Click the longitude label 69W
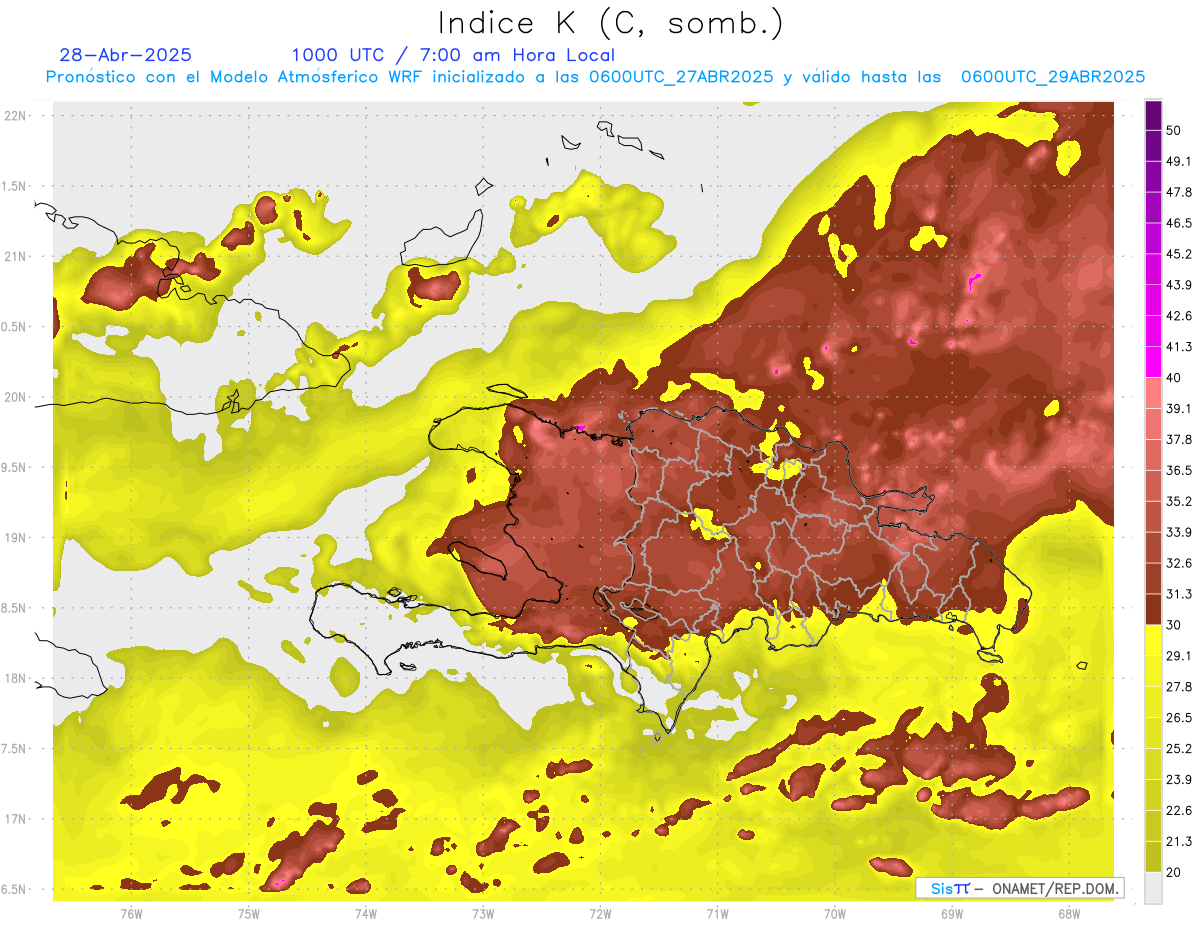 951,913
